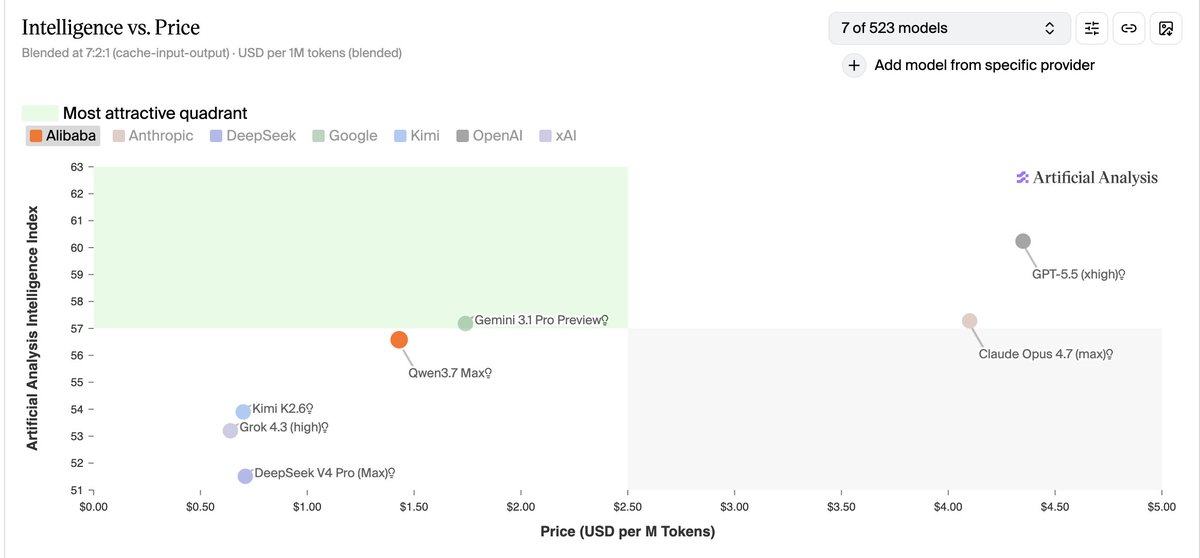Select the Kimi K2.6 data point
Screen dimensions: 1200x558
[x=243, y=412]
